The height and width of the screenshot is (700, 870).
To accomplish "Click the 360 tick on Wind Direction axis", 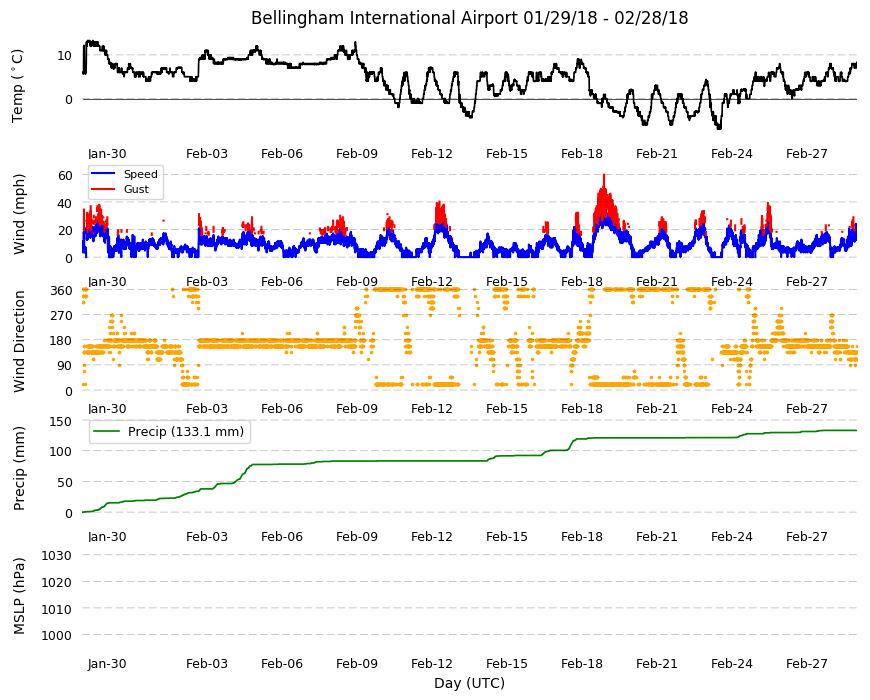I will coord(61,291).
